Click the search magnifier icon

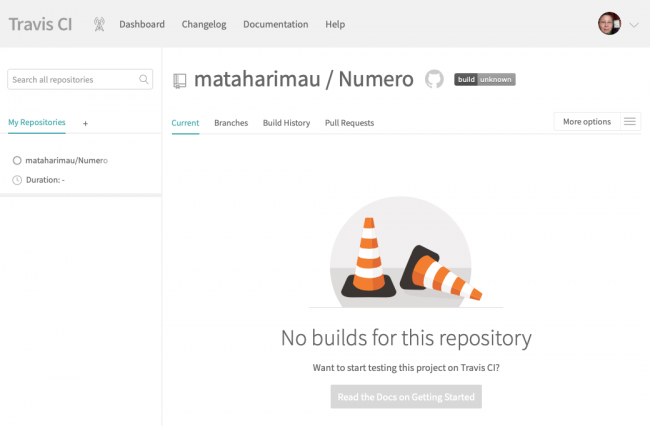[143, 79]
